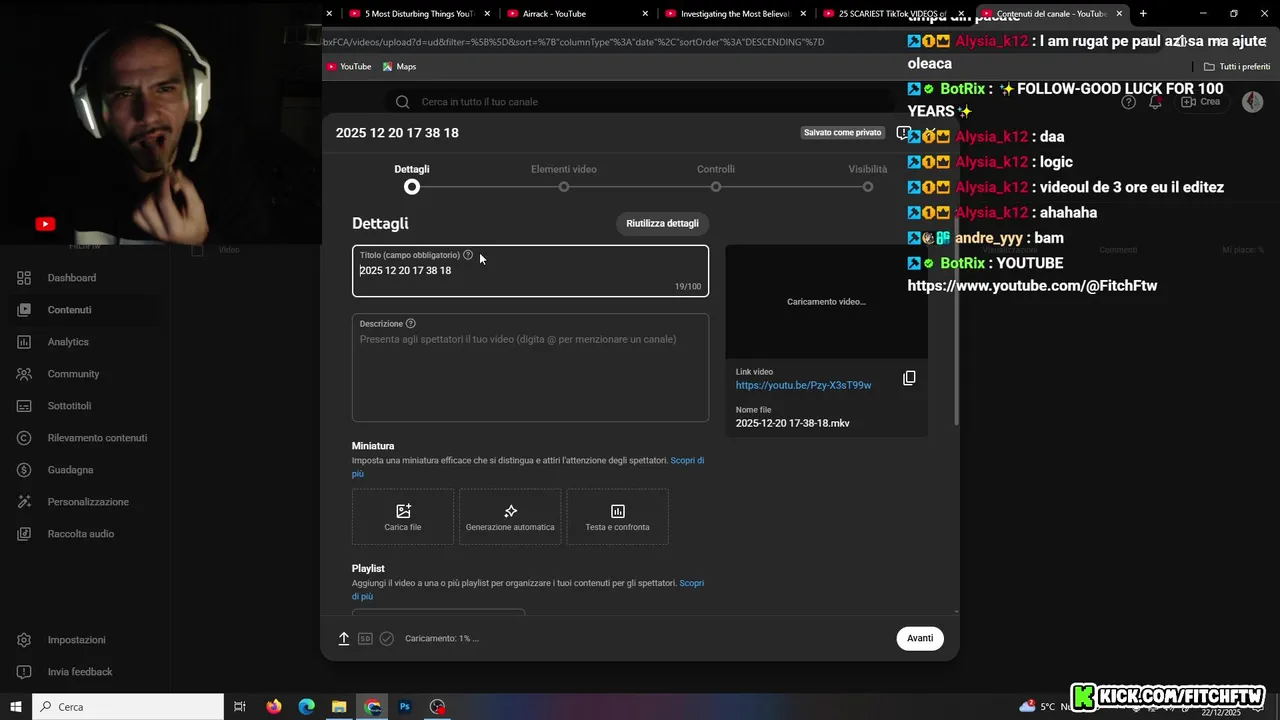Close the Airrack - YouTube tab
Viewport: 1280px width, 720px height.
tap(645, 14)
